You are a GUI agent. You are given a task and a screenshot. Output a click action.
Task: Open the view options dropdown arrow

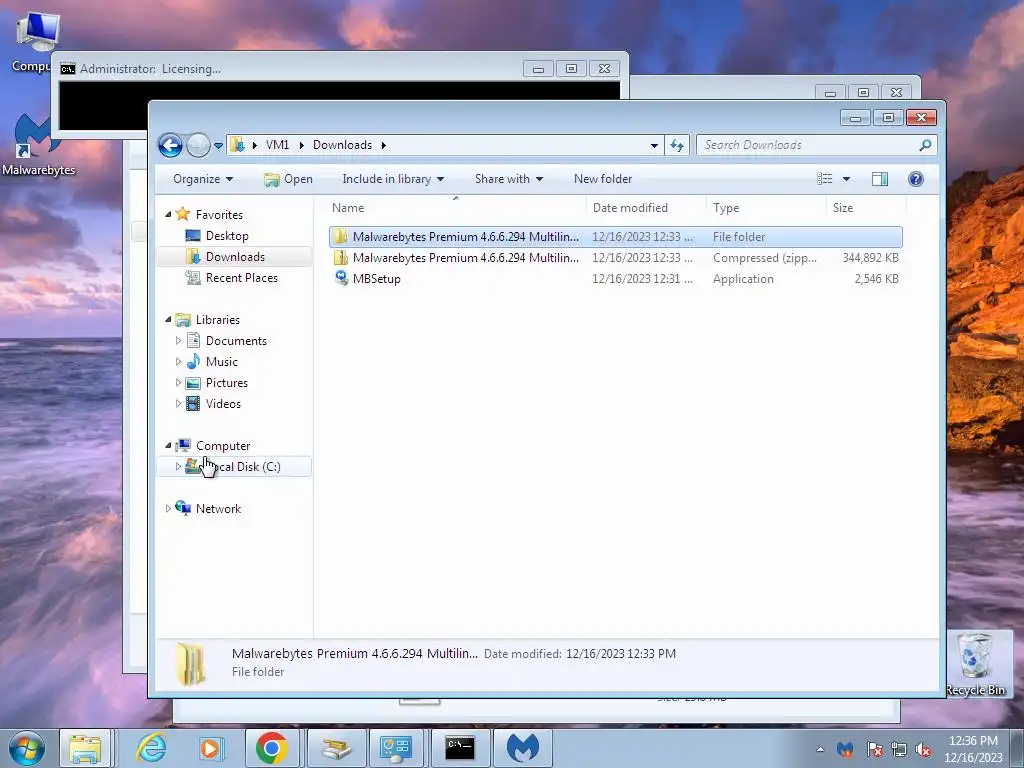[x=846, y=179]
